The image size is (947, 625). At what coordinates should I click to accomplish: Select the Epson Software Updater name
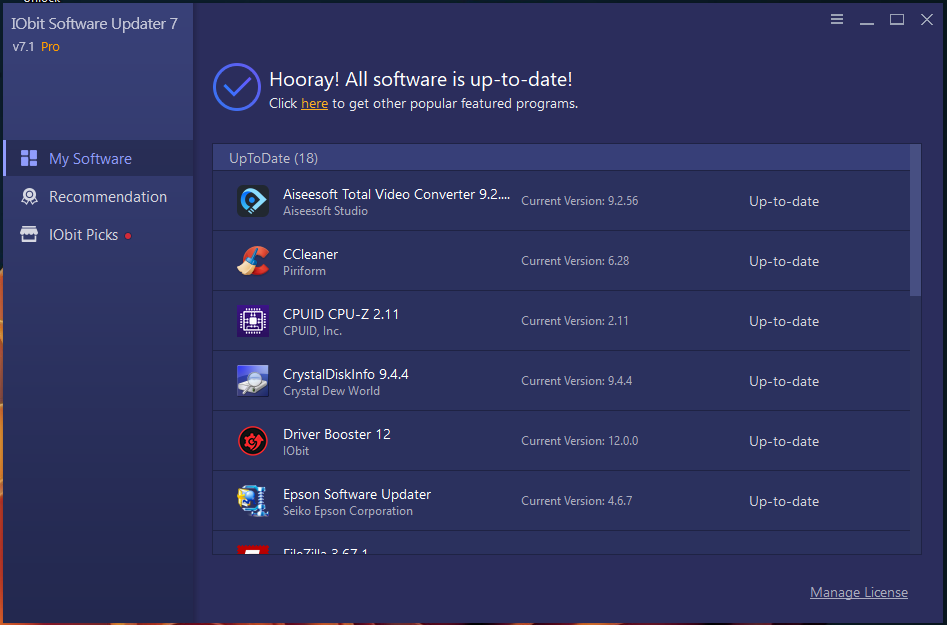(357, 494)
